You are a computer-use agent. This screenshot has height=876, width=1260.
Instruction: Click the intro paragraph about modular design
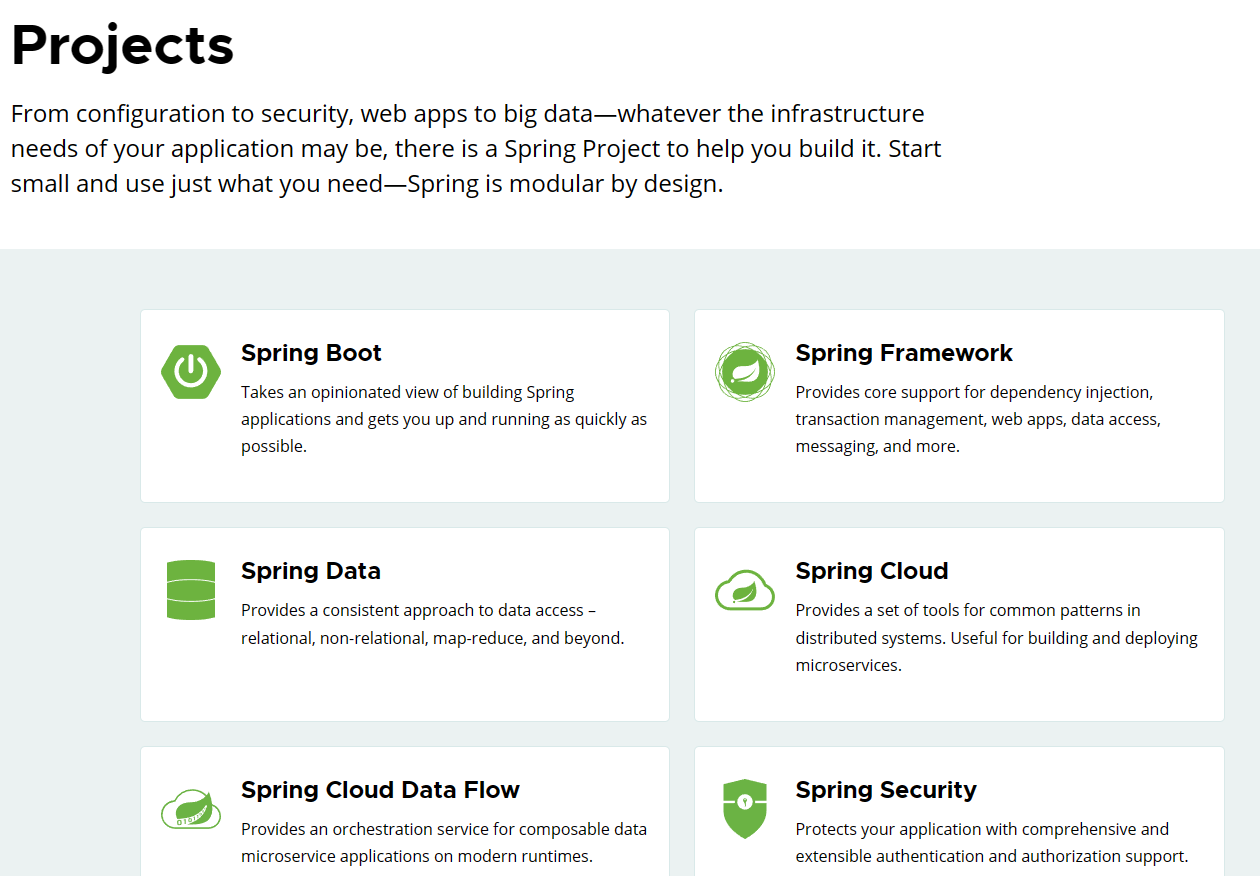coord(476,149)
